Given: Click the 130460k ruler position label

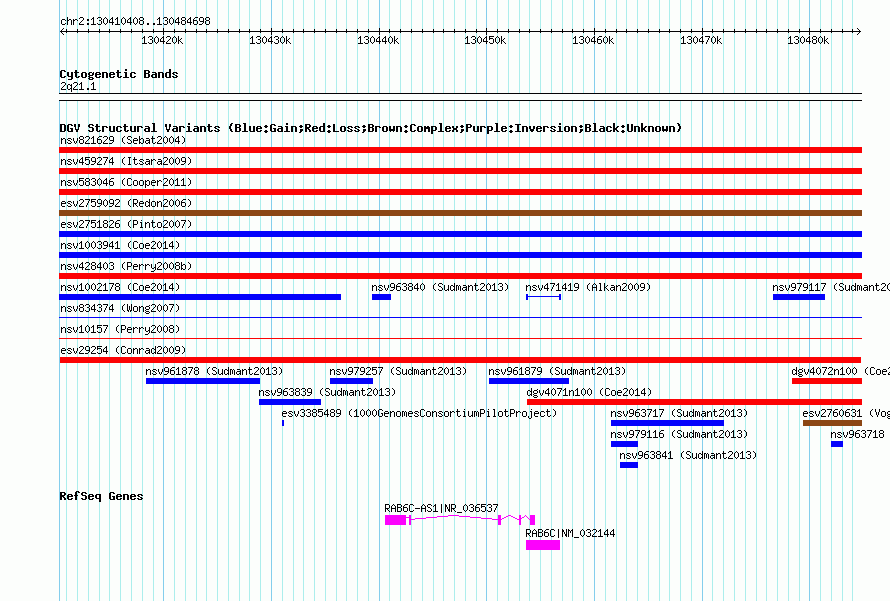Looking at the screenshot, I should (593, 40).
